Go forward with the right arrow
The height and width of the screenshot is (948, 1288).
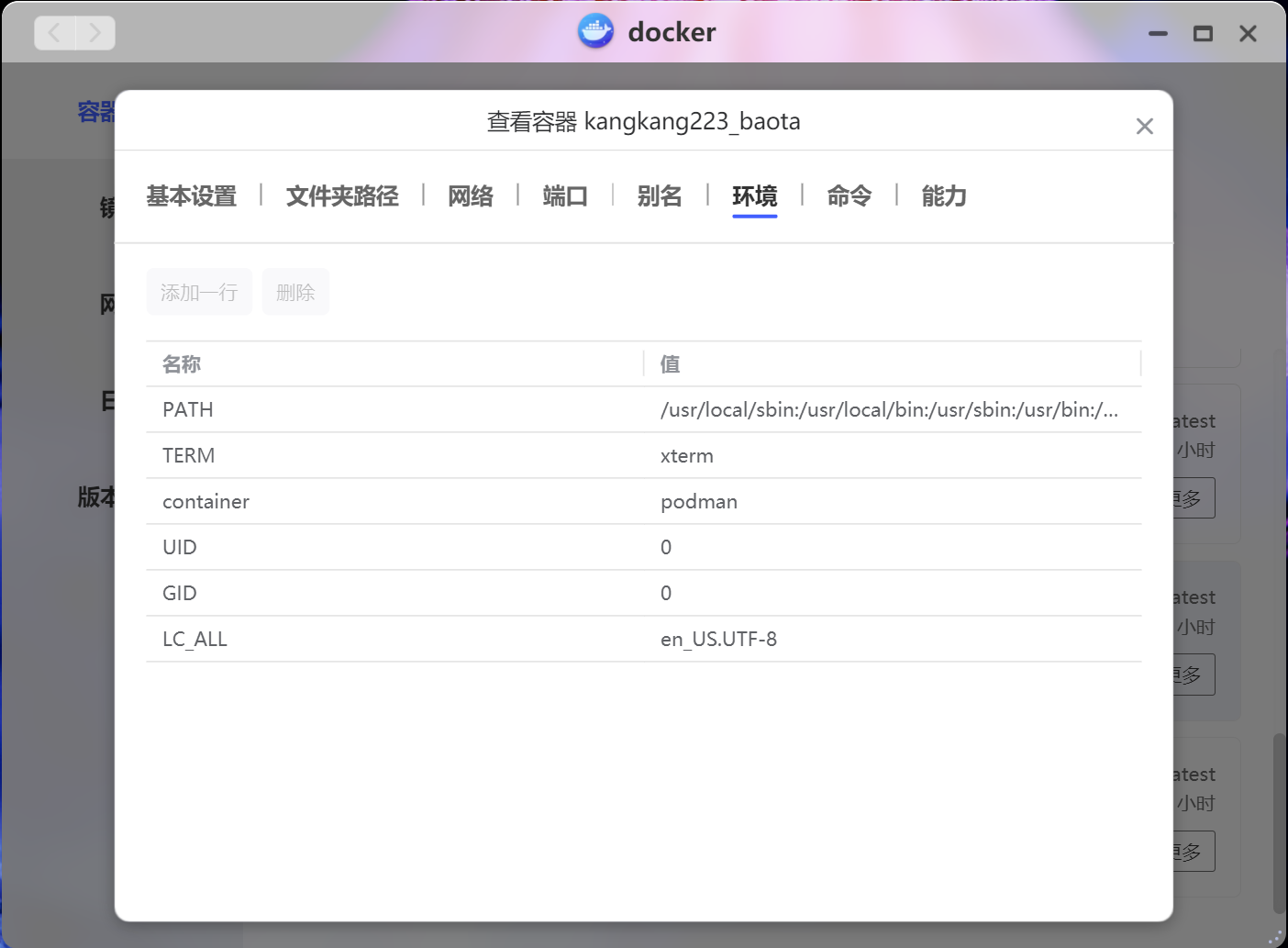pos(94,34)
